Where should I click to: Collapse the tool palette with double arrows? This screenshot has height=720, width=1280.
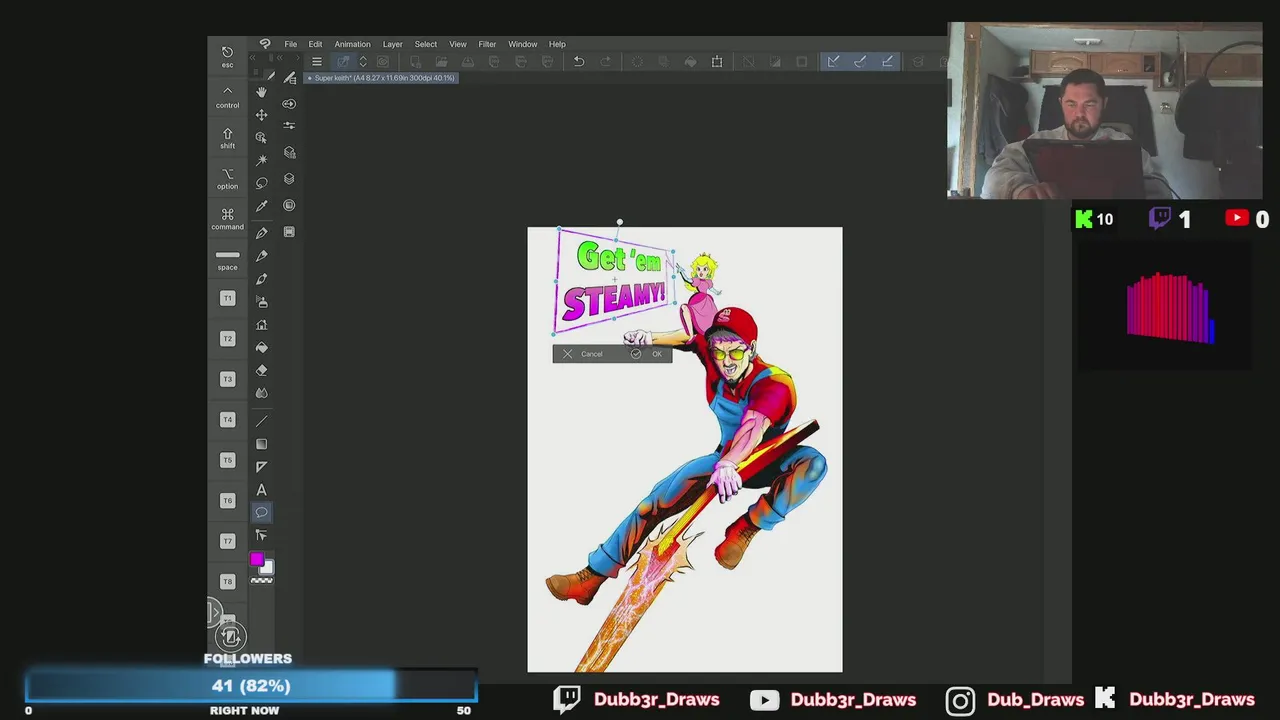[x=253, y=59]
